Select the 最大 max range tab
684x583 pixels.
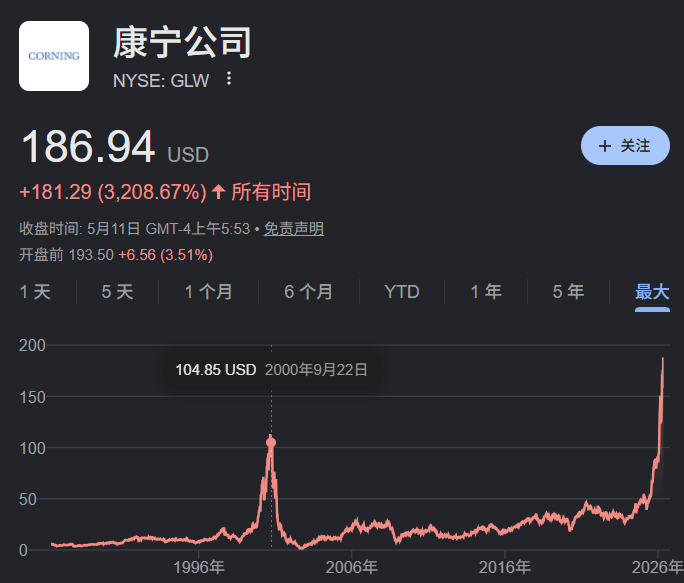[x=652, y=292]
